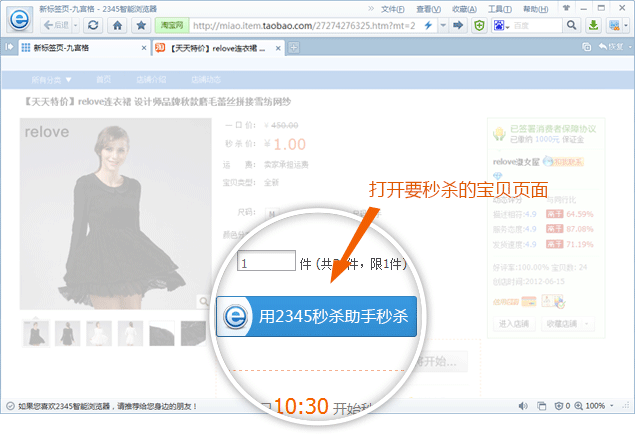
Task: Select the sixth thumbnail in the strip
Action: coord(193,333)
